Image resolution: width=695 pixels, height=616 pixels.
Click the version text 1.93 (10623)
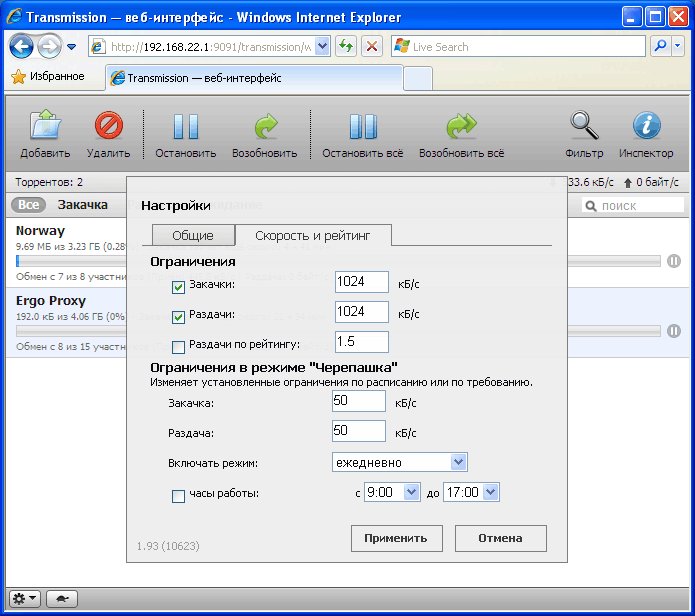(x=168, y=546)
